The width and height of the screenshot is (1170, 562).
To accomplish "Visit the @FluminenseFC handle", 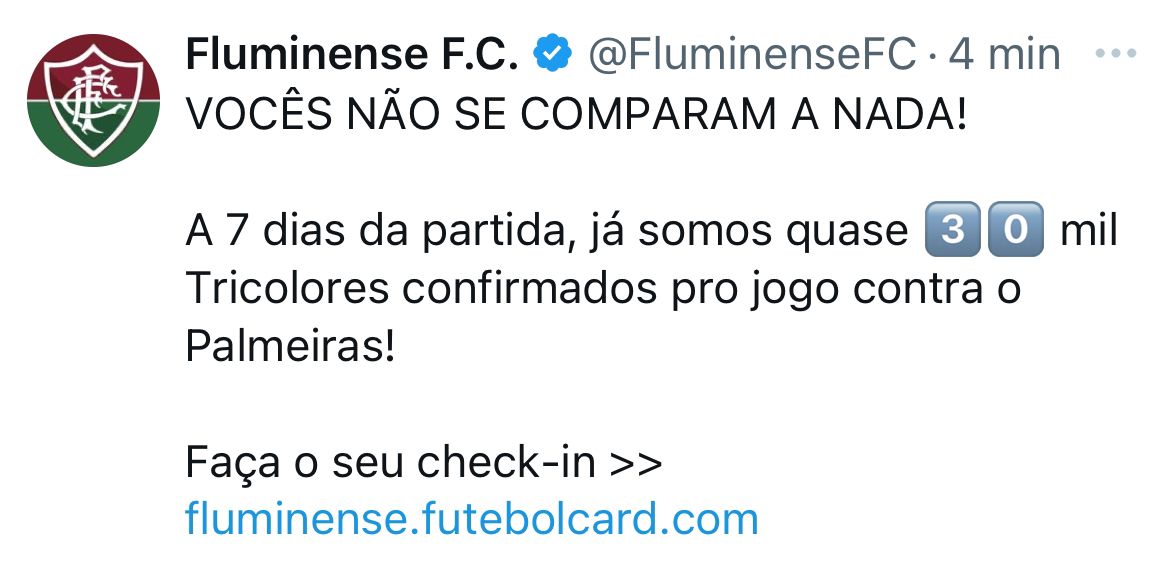I will [752, 54].
